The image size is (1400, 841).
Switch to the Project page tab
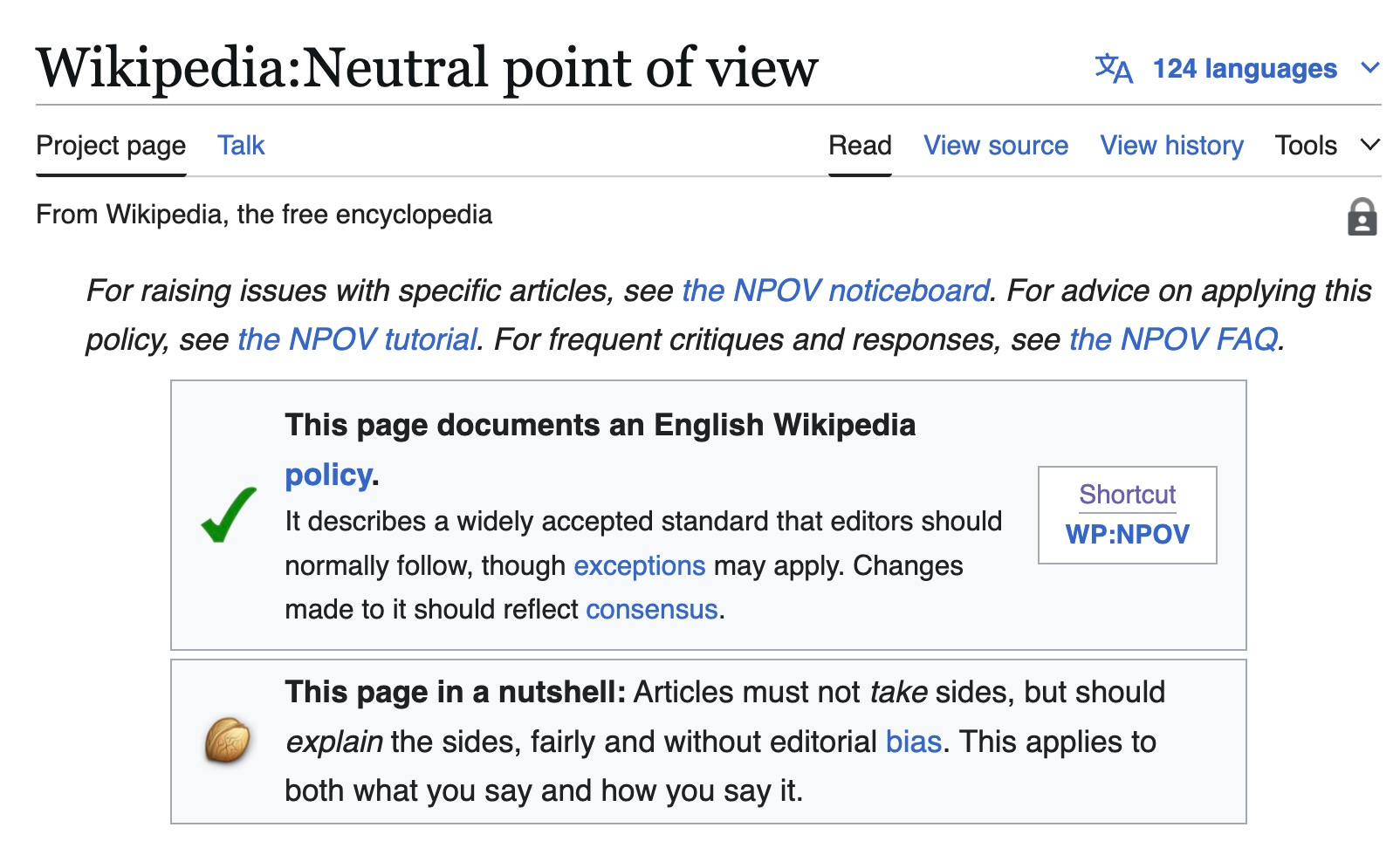coord(111,145)
